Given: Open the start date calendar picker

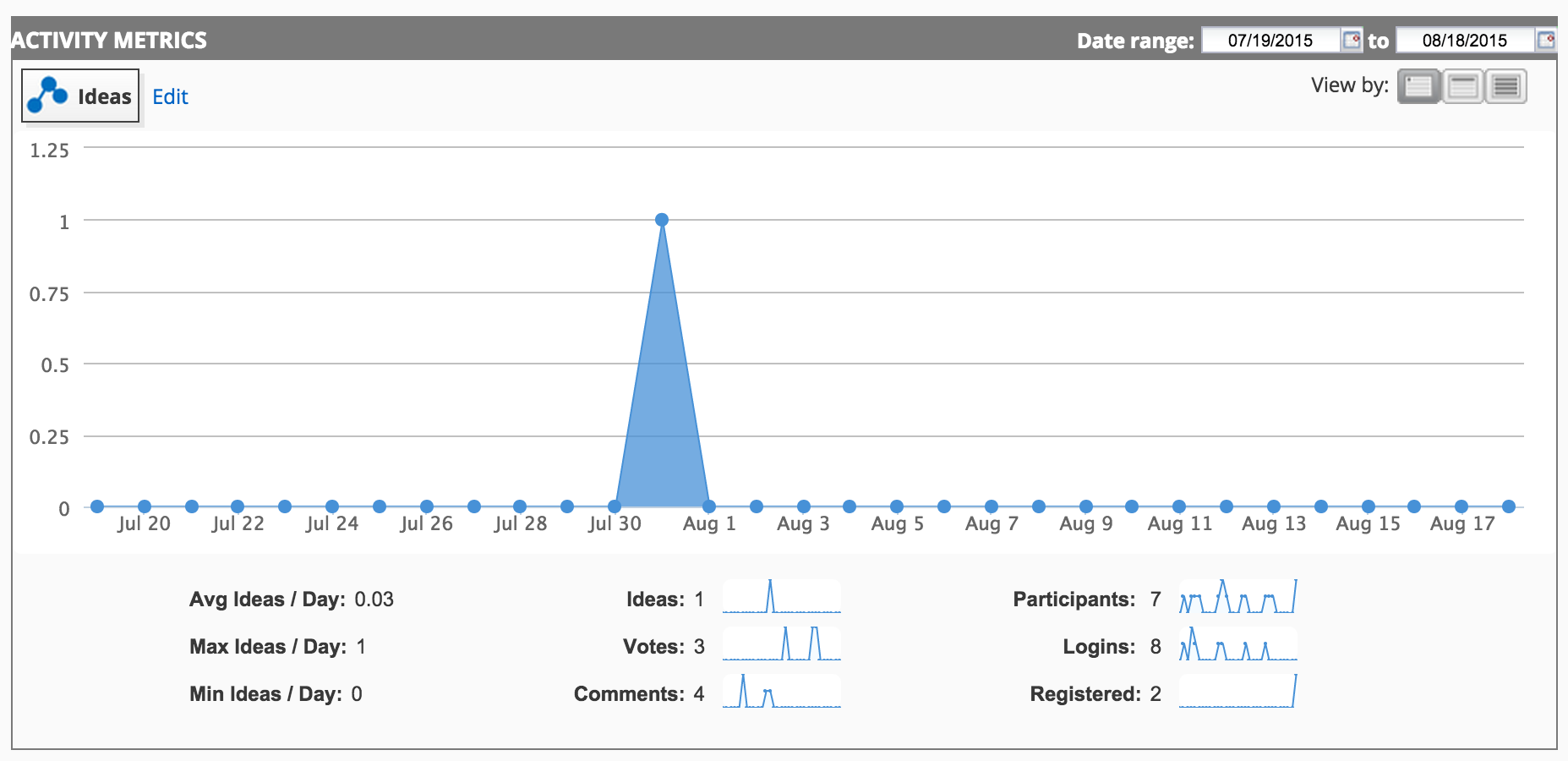Looking at the screenshot, I should click(x=1352, y=40).
